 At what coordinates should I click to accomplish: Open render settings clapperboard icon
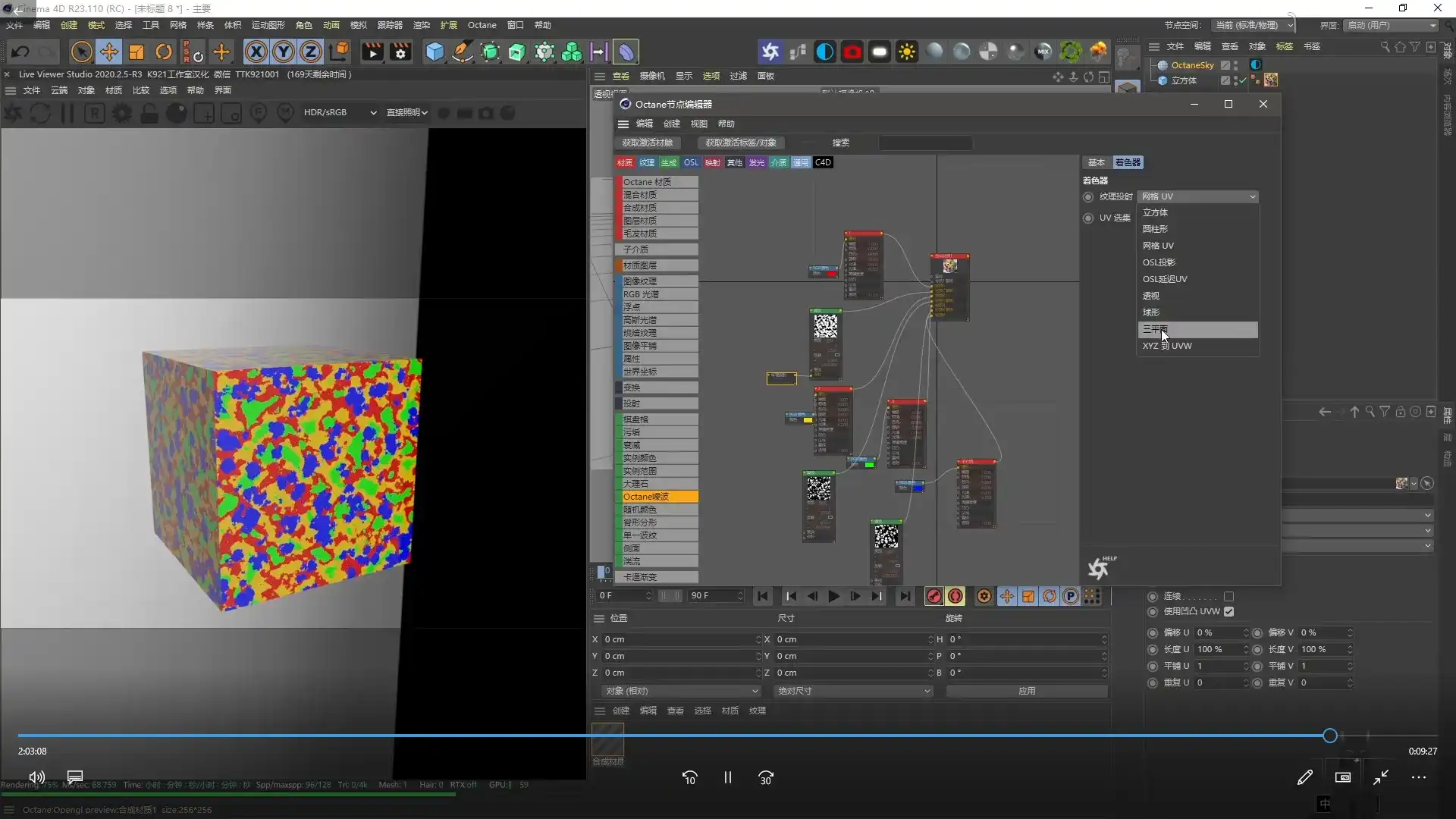pyautogui.click(x=400, y=52)
